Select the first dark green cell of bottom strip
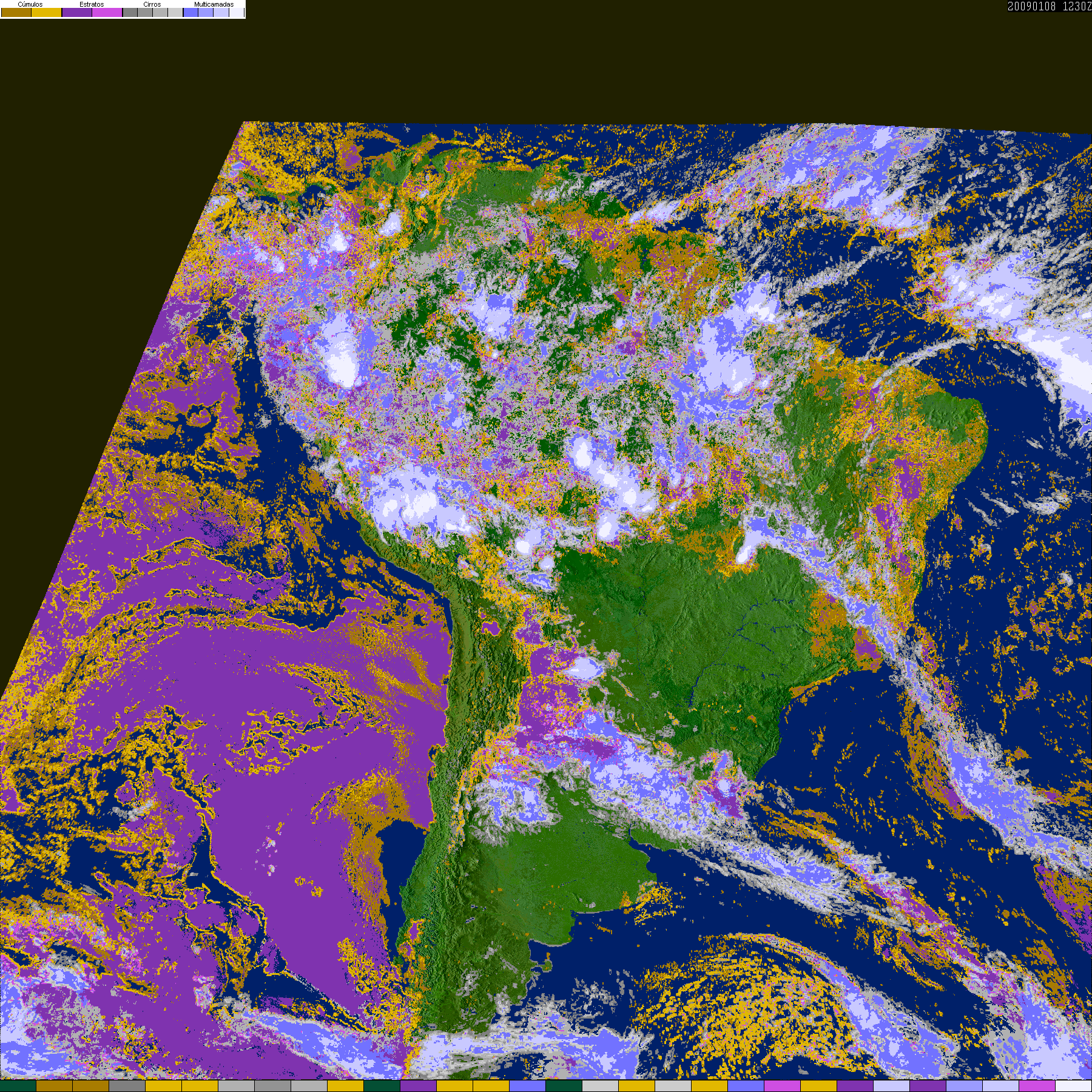The height and width of the screenshot is (1092, 1092). click(x=18, y=1086)
